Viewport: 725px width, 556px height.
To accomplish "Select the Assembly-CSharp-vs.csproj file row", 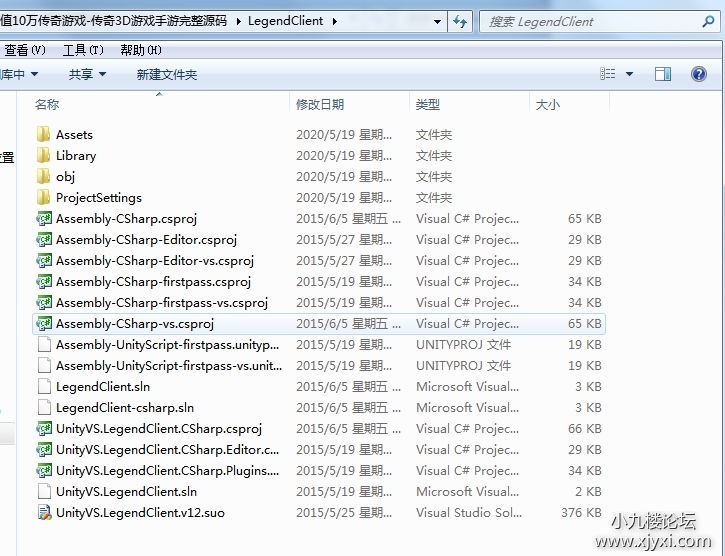I will pyautogui.click(x=135, y=323).
